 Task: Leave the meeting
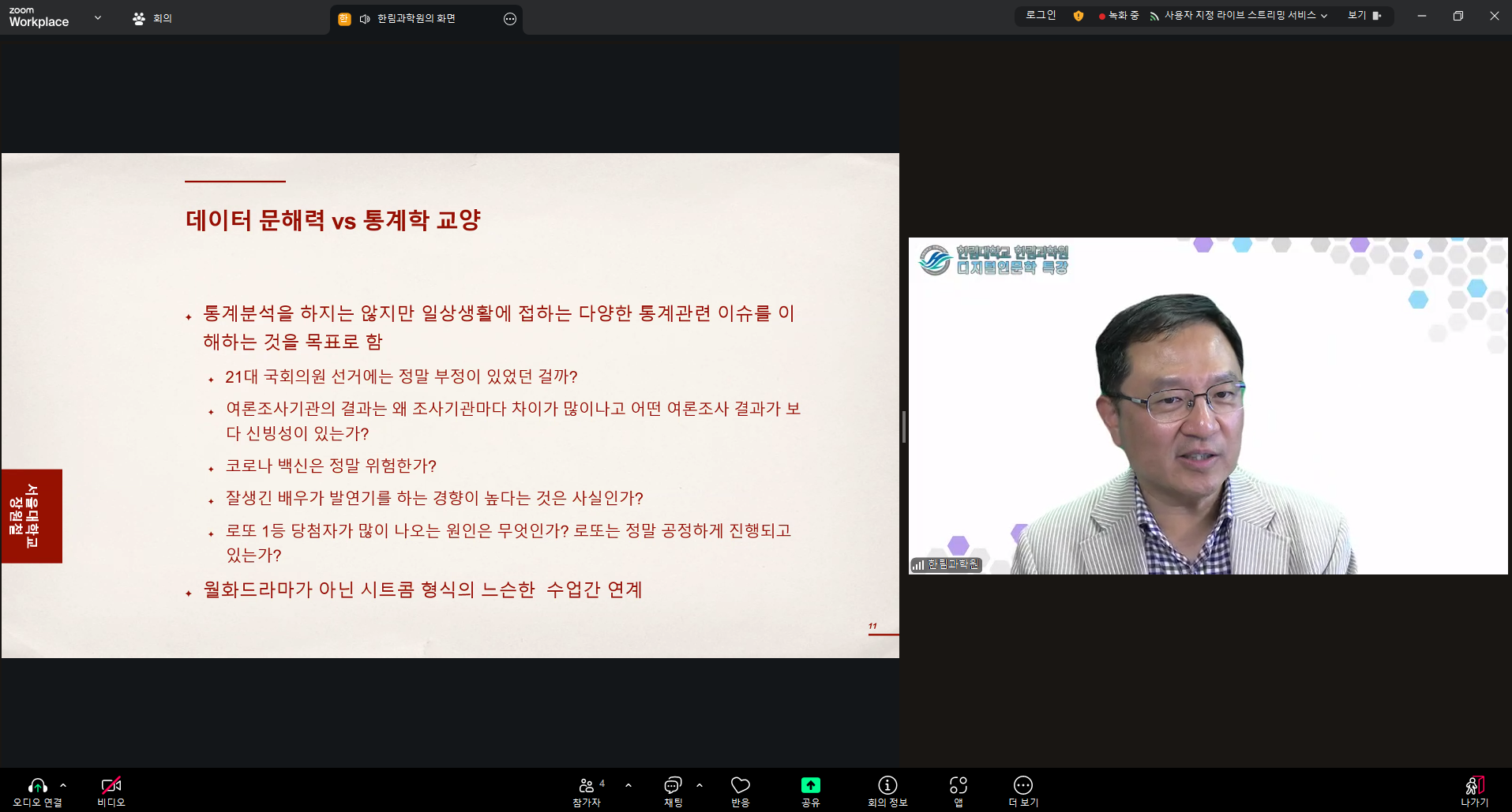point(1474,786)
